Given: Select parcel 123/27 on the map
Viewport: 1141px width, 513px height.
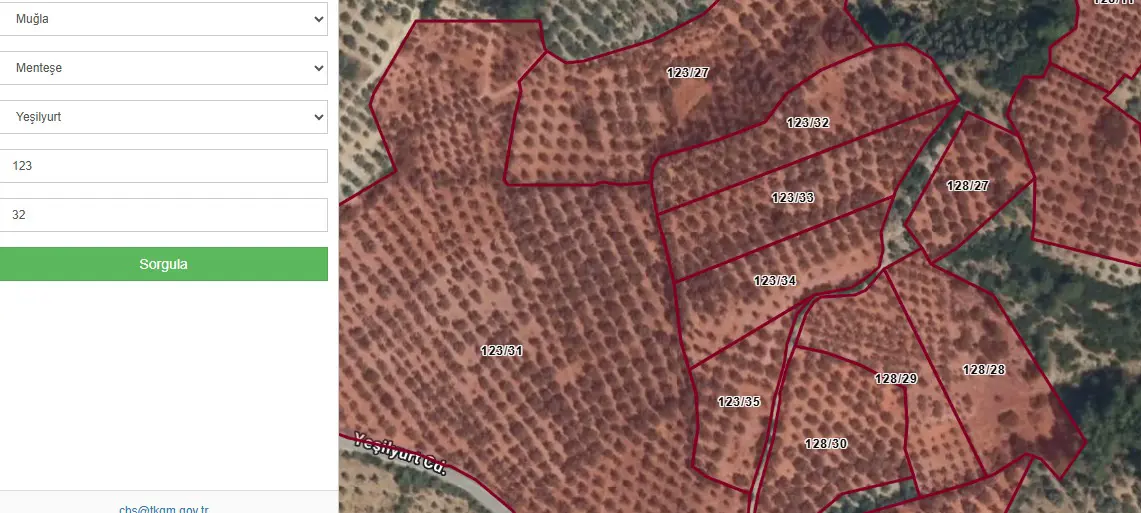Looking at the screenshot, I should coord(688,73).
